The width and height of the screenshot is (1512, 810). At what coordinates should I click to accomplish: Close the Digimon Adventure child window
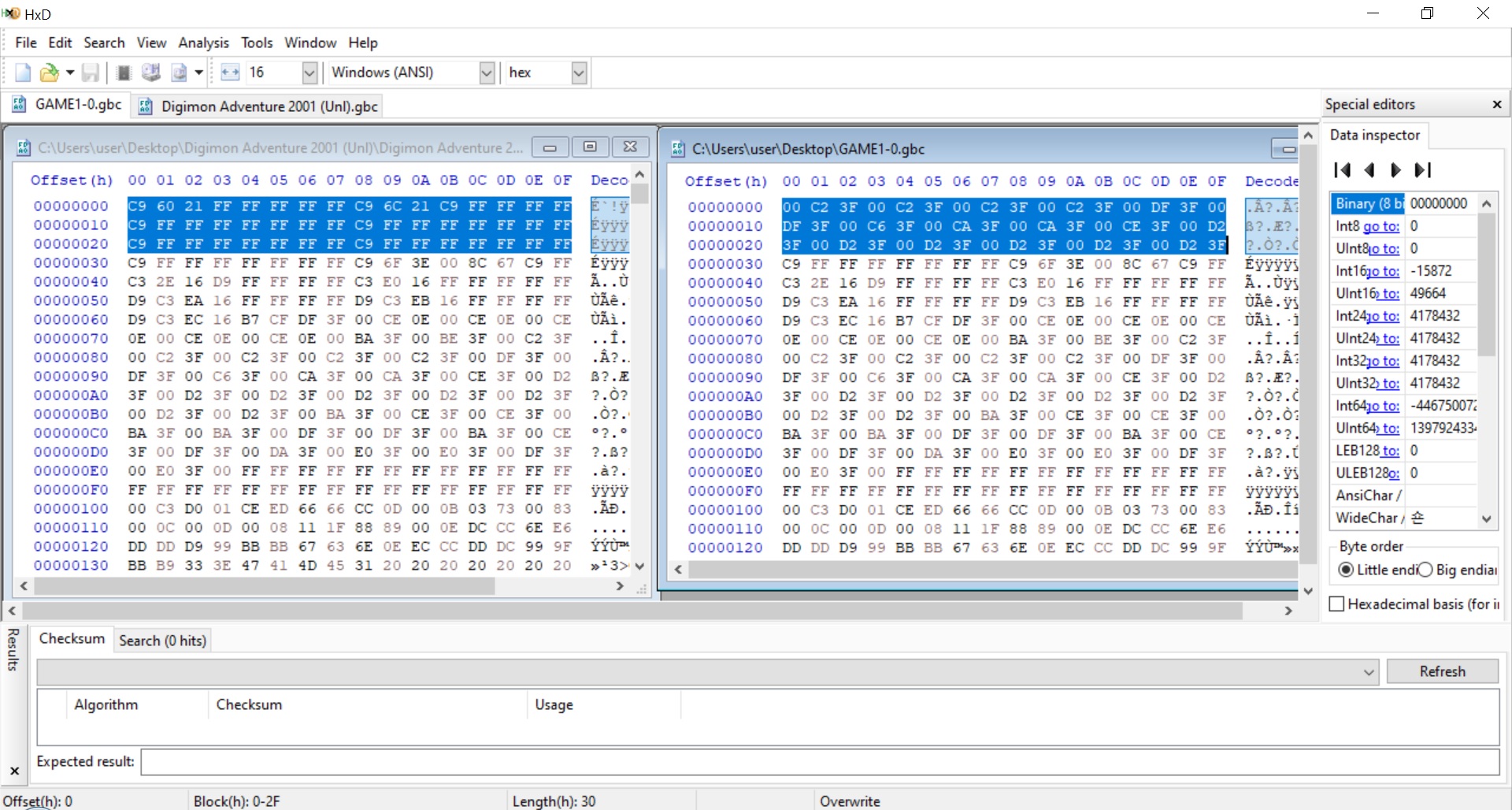click(630, 147)
